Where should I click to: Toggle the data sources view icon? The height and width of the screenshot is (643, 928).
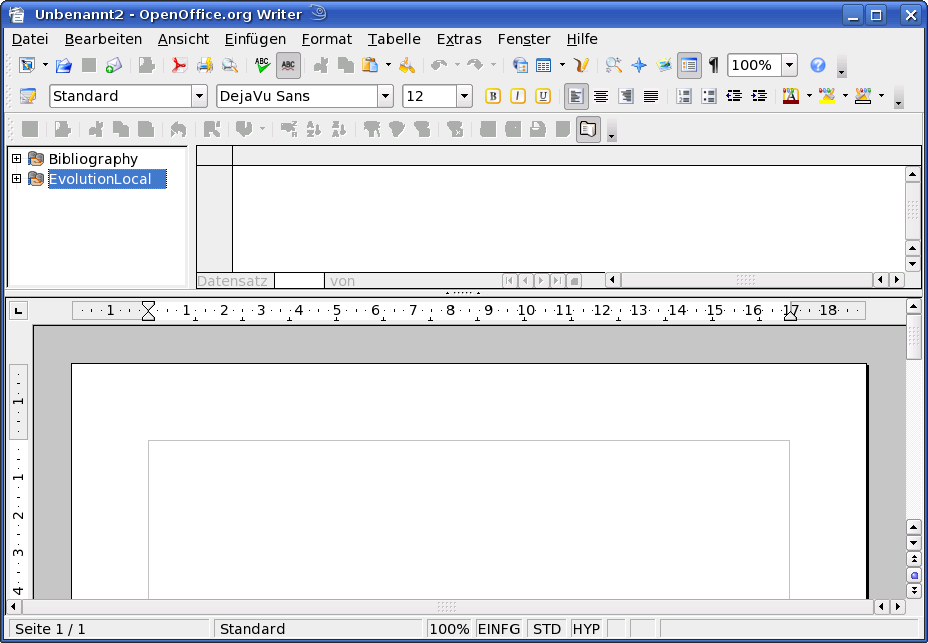[x=688, y=63]
